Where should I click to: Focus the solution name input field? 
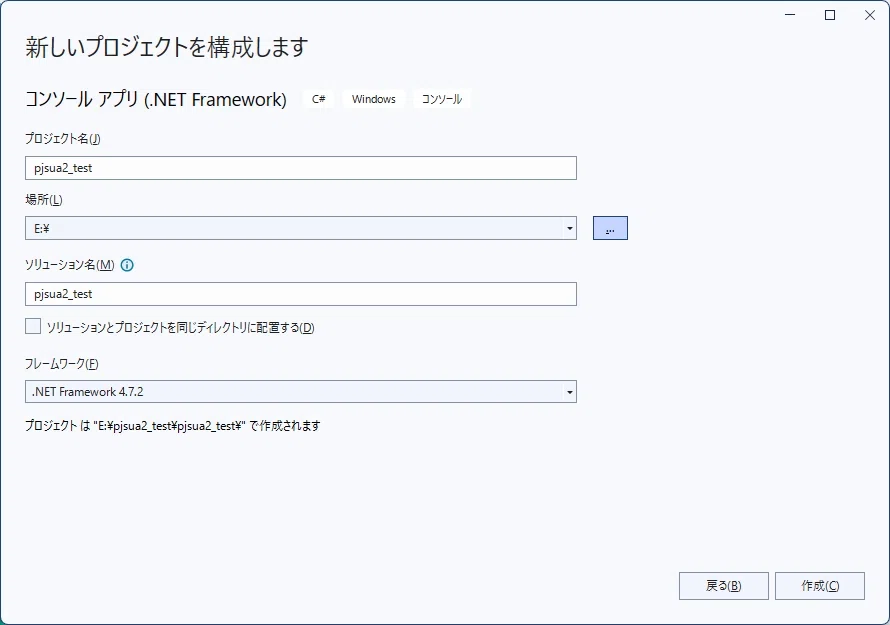pos(301,294)
